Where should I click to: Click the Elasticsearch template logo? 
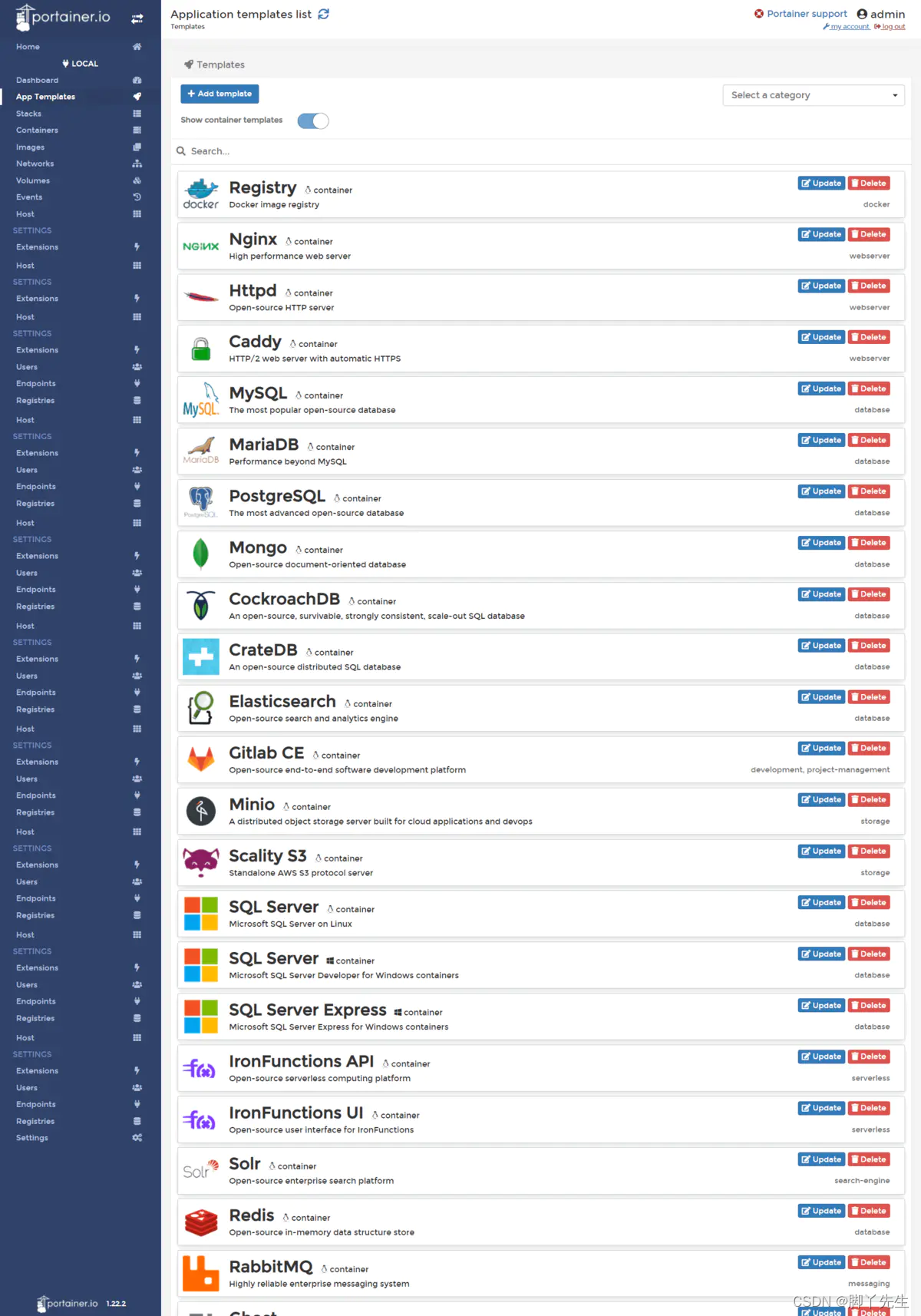click(201, 708)
